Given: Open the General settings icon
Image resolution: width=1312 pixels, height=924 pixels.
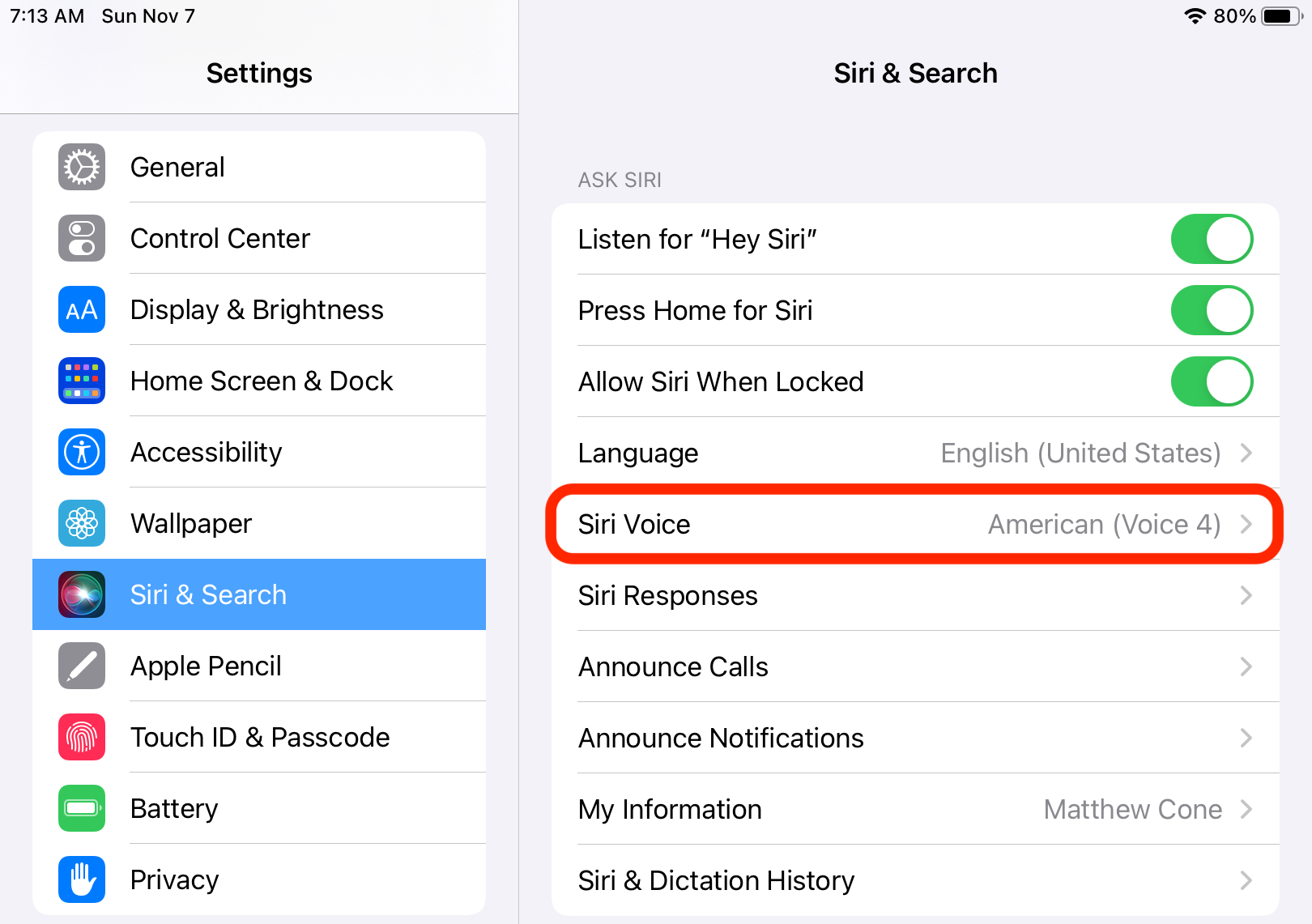Looking at the screenshot, I should (x=81, y=167).
